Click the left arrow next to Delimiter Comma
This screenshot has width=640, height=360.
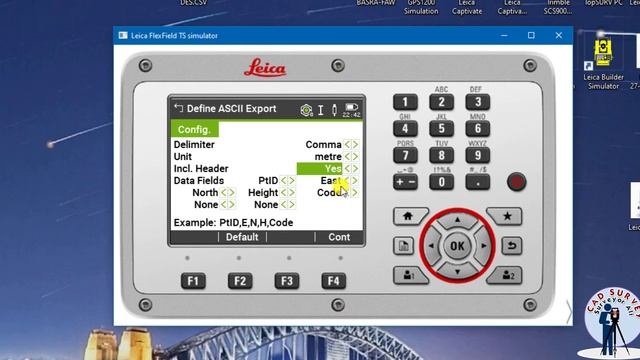pyautogui.click(x=347, y=144)
